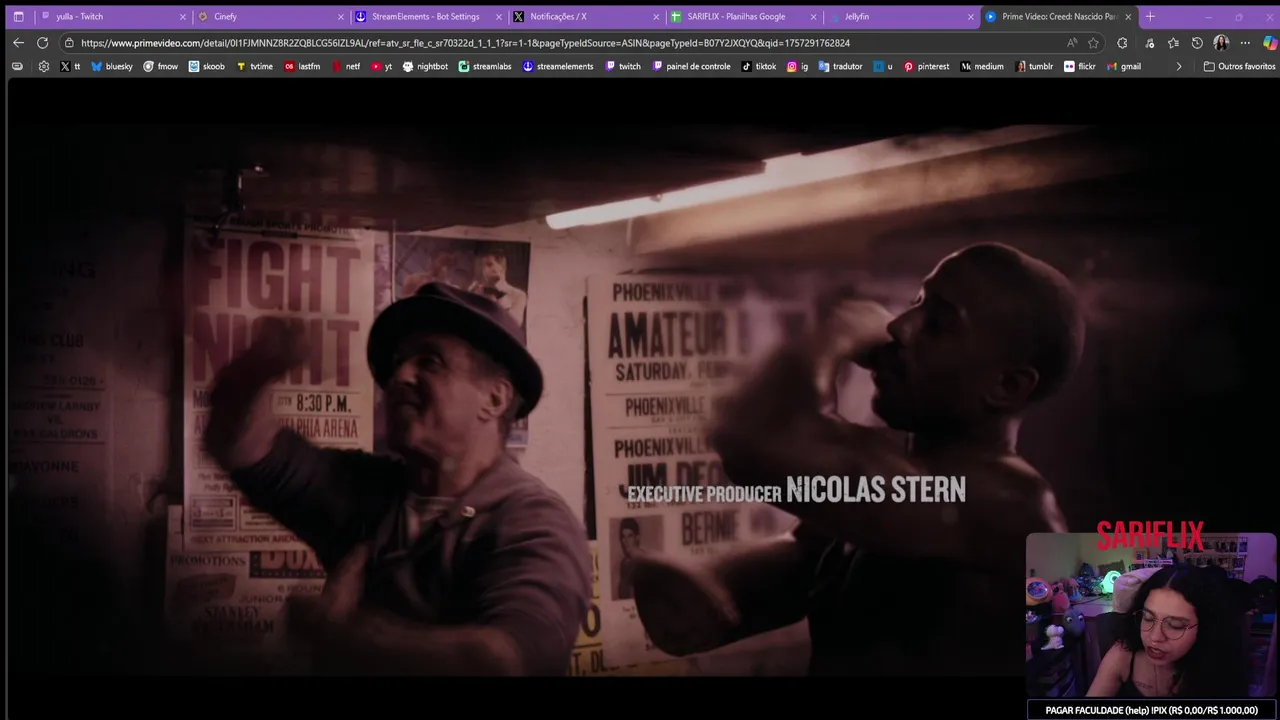Screen dimensions: 1280x720
Task: Open the streamelements bookmark
Action: coord(558,66)
